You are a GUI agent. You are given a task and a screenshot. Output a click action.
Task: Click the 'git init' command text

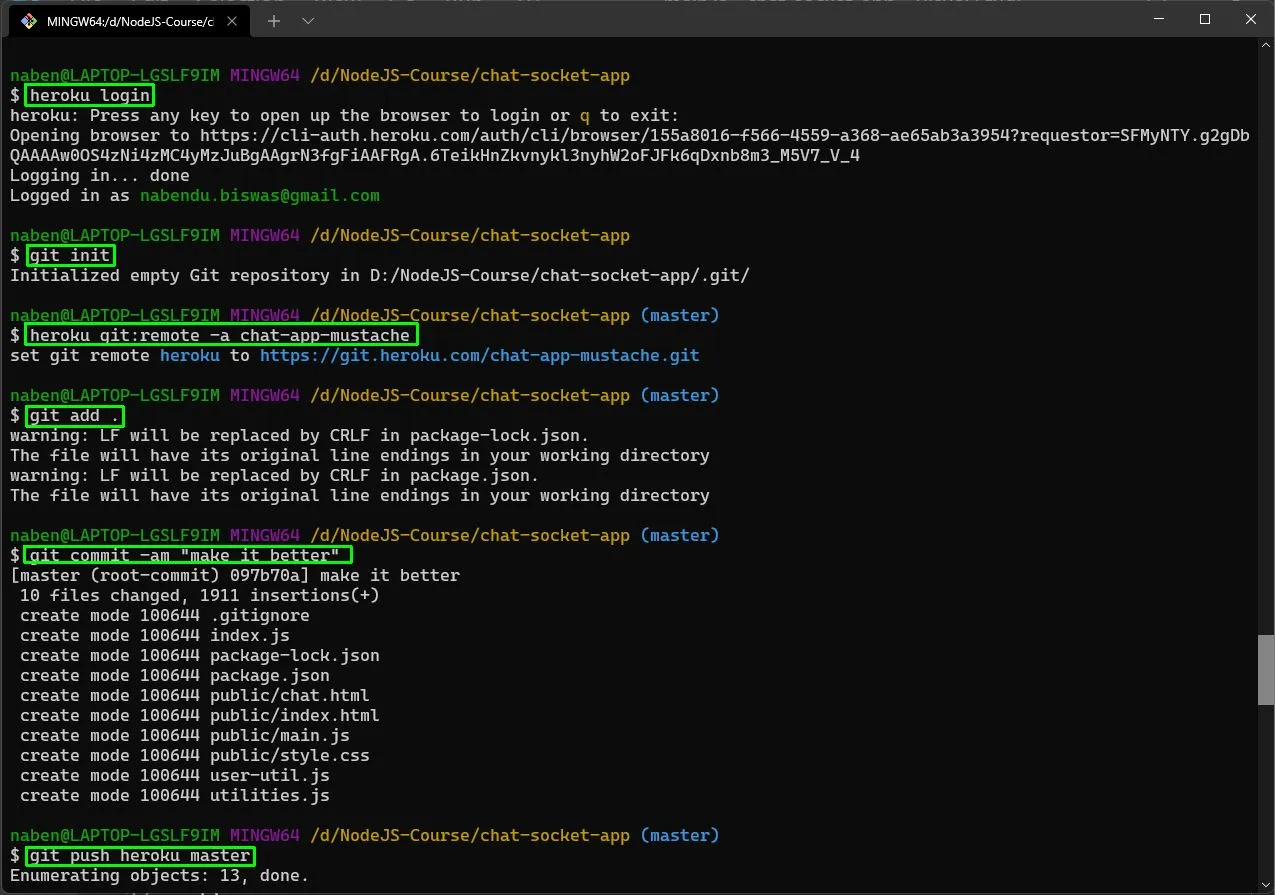coord(70,256)
